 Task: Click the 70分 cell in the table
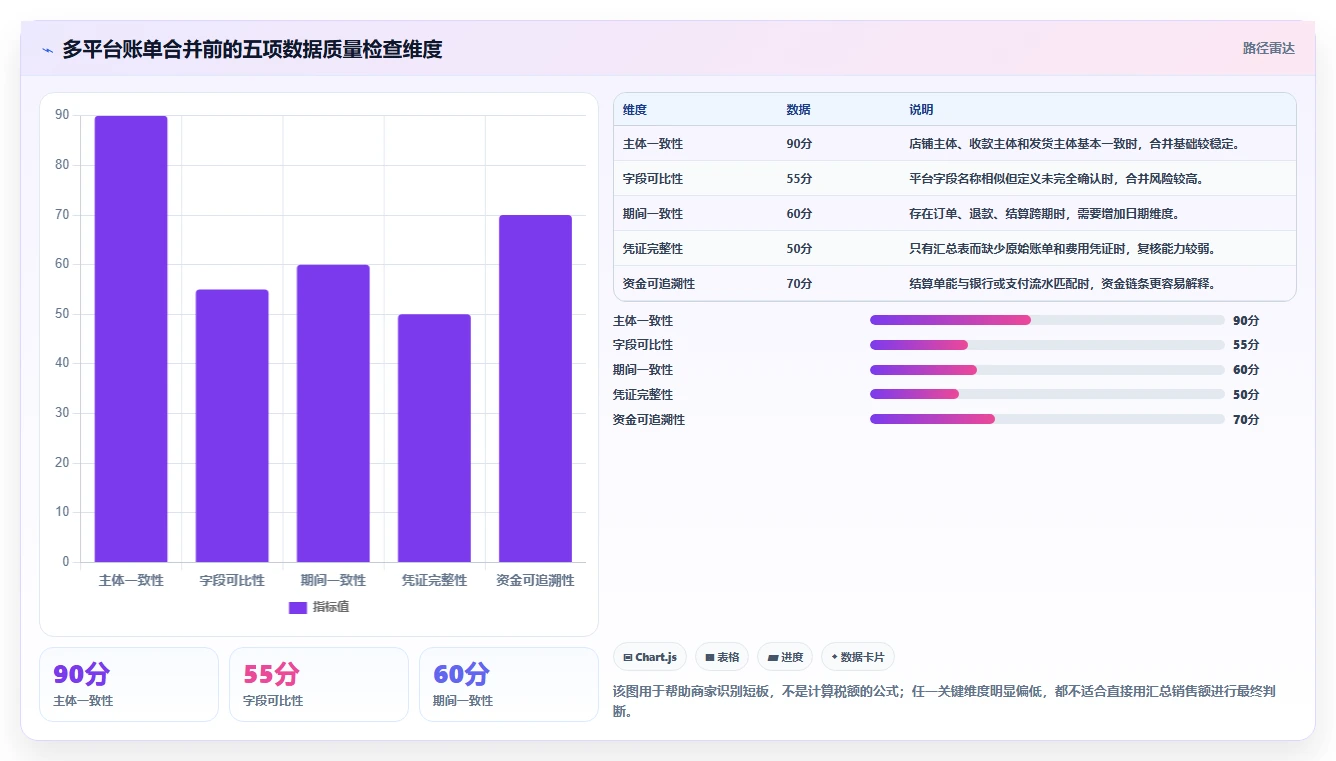(799, 284)
